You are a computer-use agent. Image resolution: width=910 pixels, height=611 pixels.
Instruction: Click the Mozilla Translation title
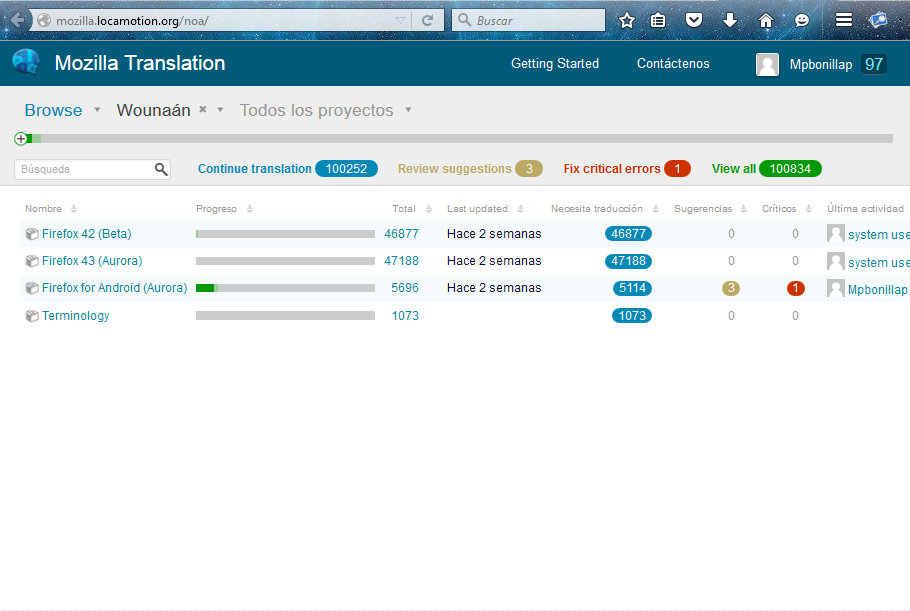click(x=140, y=63)
